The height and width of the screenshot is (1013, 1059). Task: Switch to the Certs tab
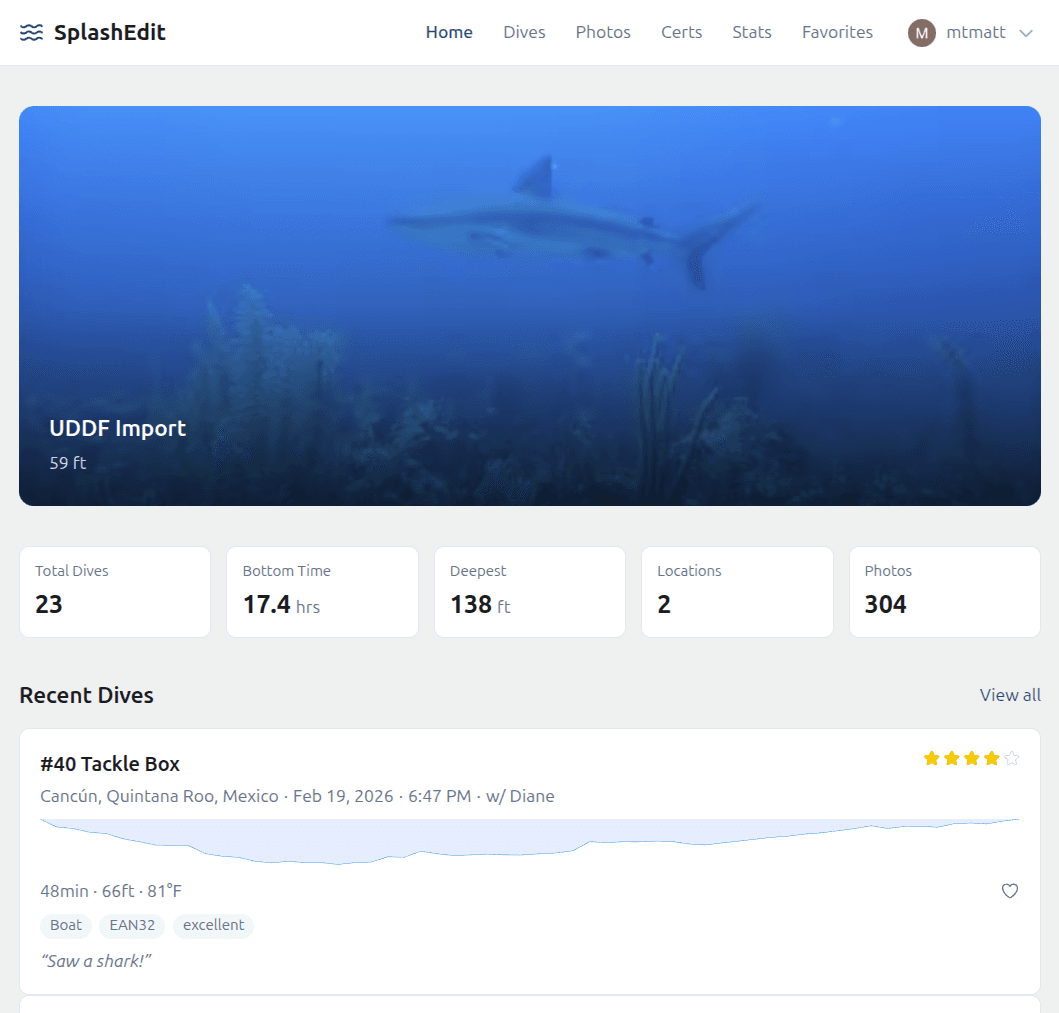(681, 32)
